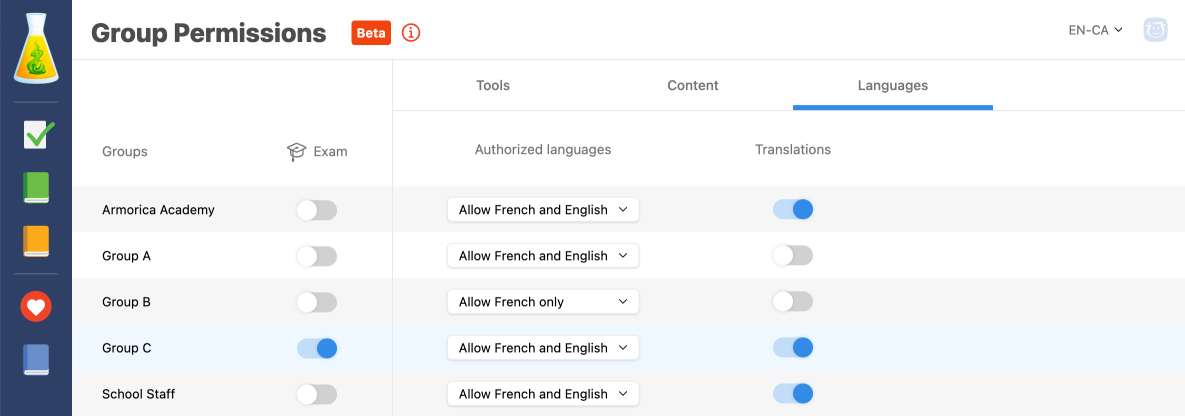Open the orange book sidebar icon
The height and width of the screenshot is (416, 1185).
click(36, 241)
